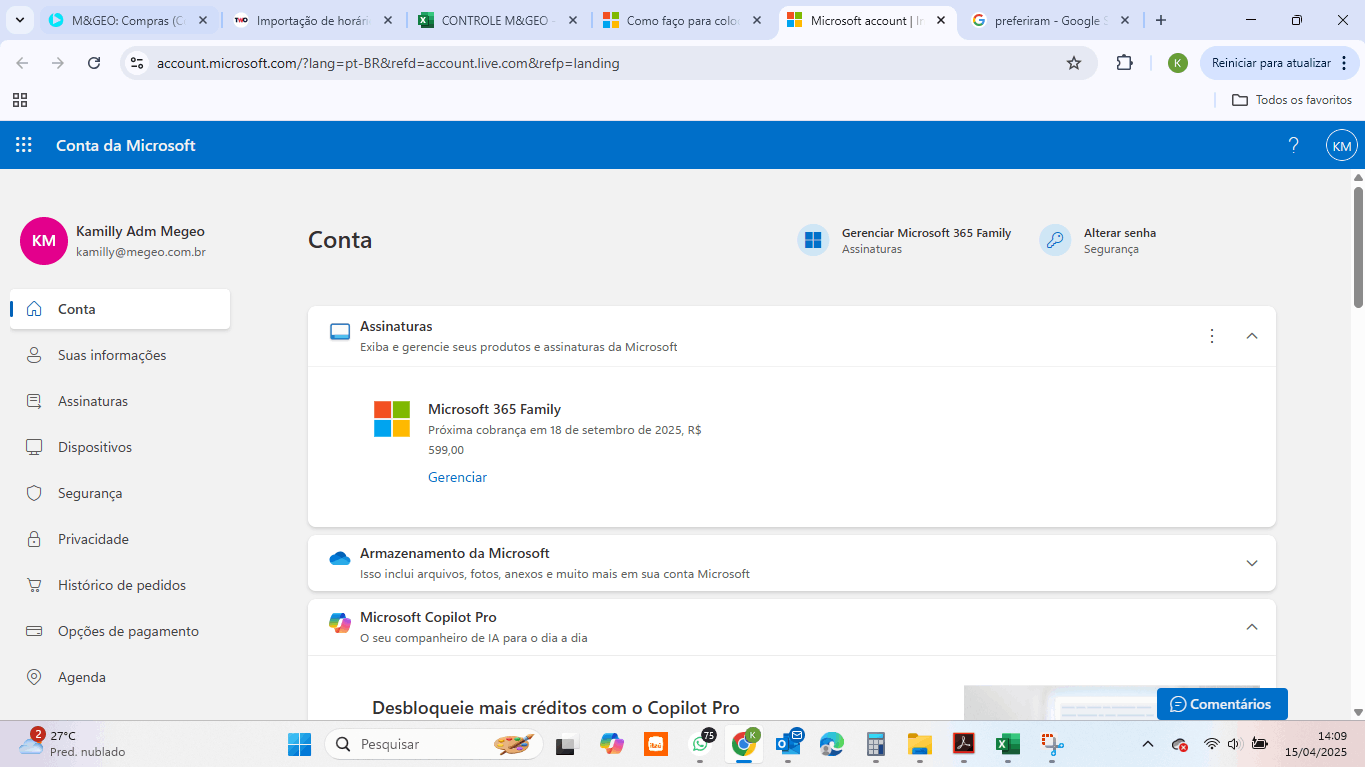Open the Microsoft apps launcher grid
This screenshot has width=1365, height=767.
(24, 145)
